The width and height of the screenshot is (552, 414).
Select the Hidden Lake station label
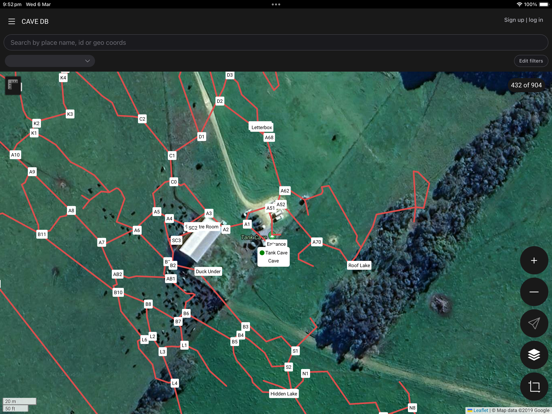(x=283, y=394)
